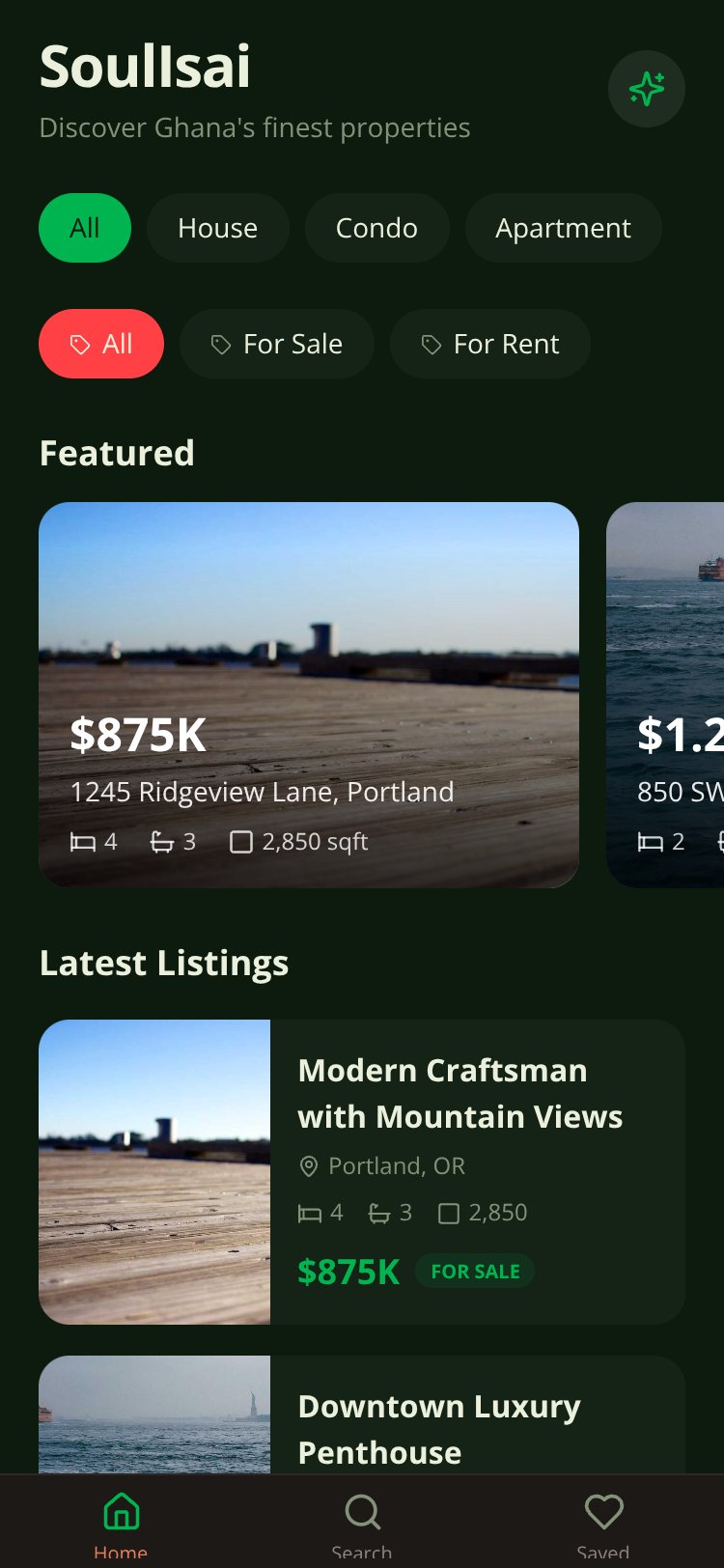Open the partially visible $1.2 featured card
724x1568 pixels.
pyautogui.click(x=665, y=694)
